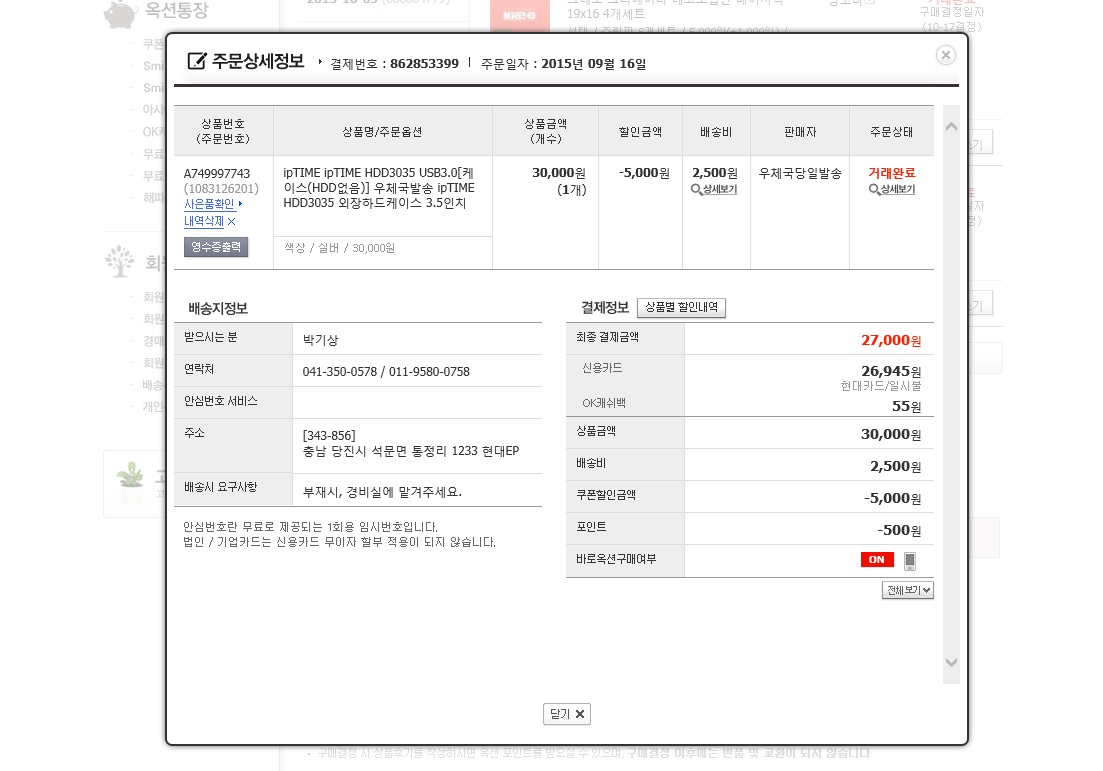This screenshot has width=1103, height=771.
Task: Click the OK캐쉬백 amount 55원
Action: (906, 407)
